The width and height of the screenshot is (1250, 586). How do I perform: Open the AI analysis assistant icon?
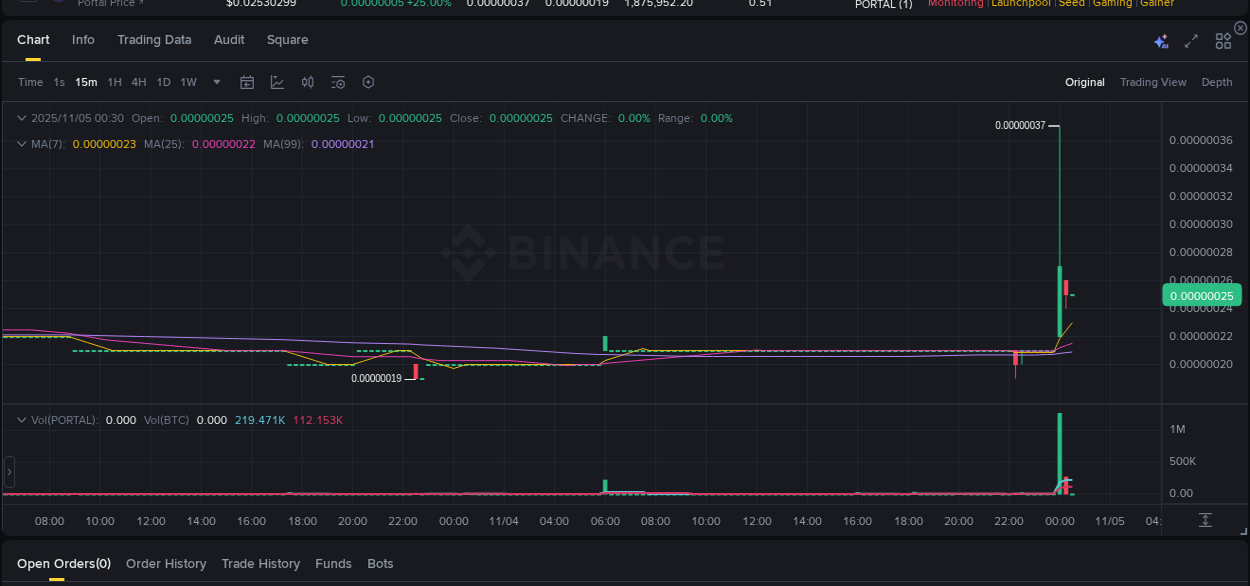pyautogui.click(x=1161, y=41)
